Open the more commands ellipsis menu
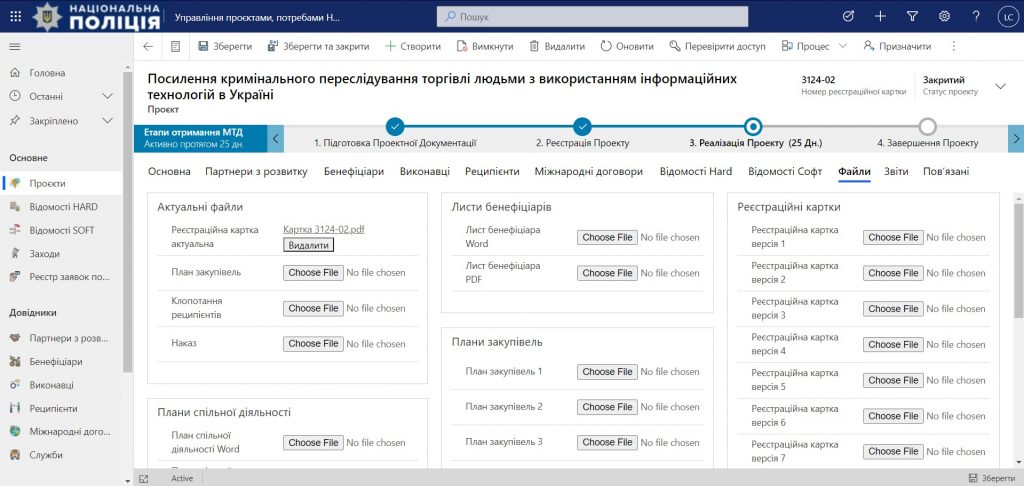Screen dimensions: 1024x486 pos(953,46)
